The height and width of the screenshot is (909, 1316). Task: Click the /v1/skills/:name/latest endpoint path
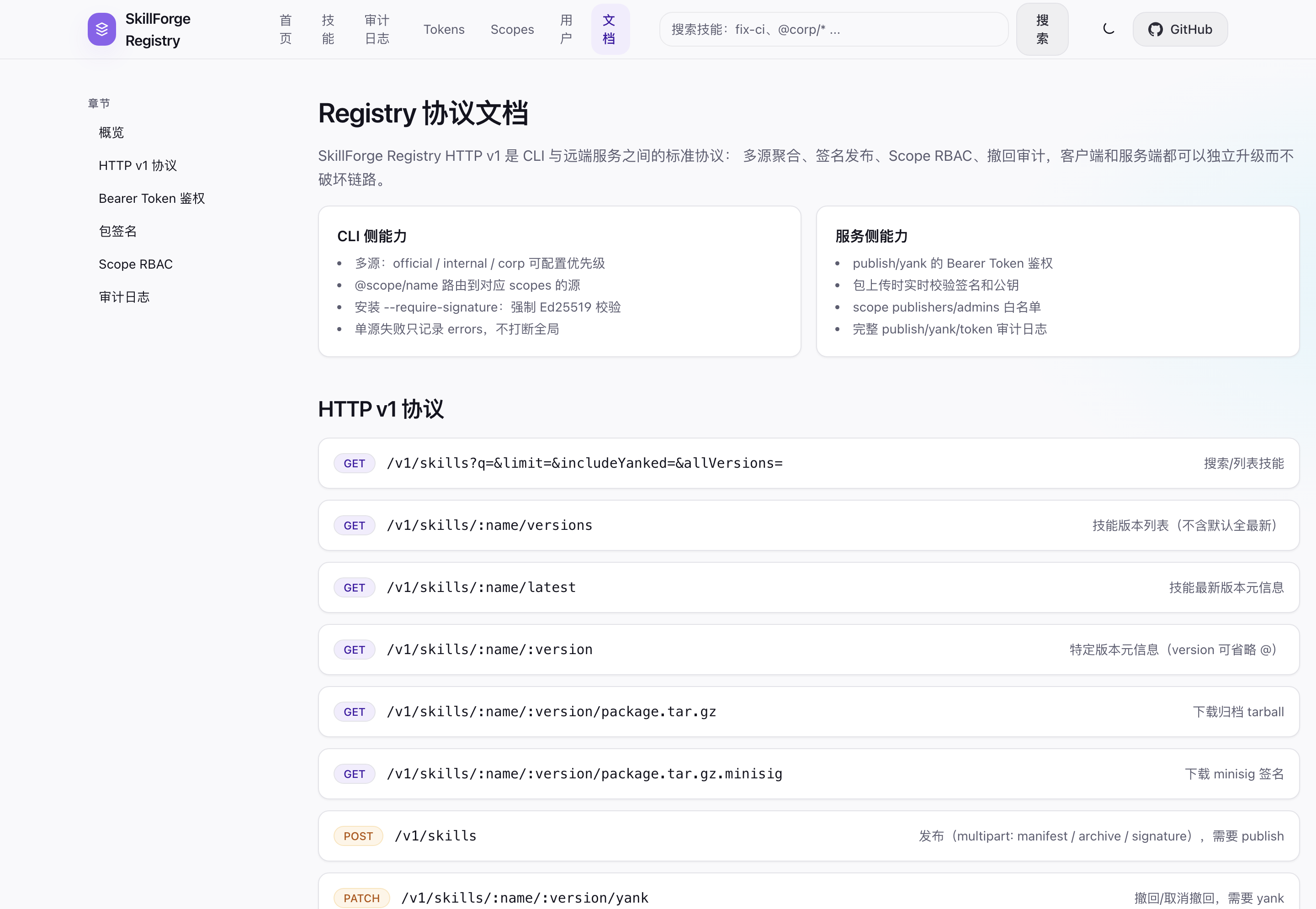(482, 587)
